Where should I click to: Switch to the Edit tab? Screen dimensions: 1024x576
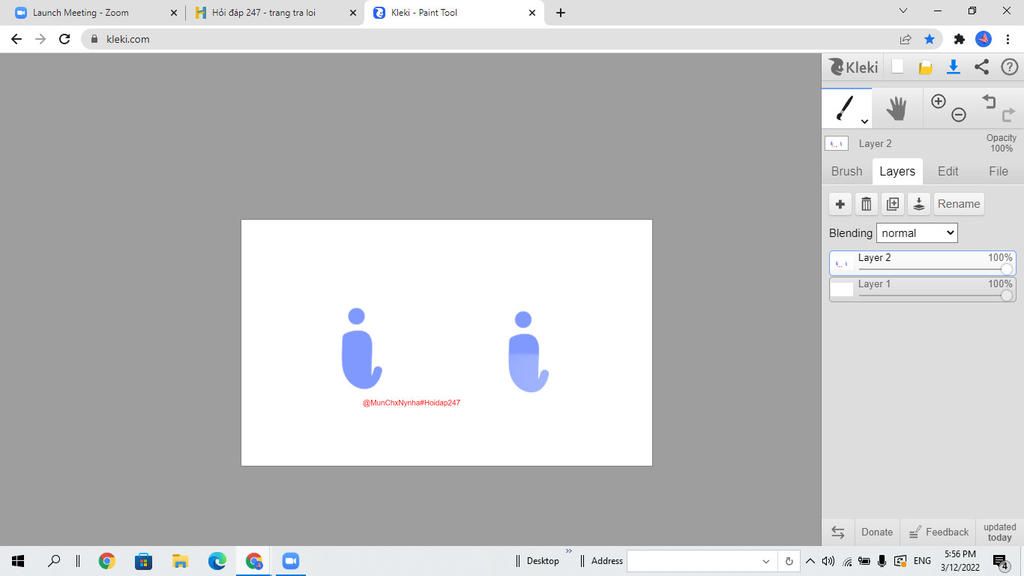(948, 171)
